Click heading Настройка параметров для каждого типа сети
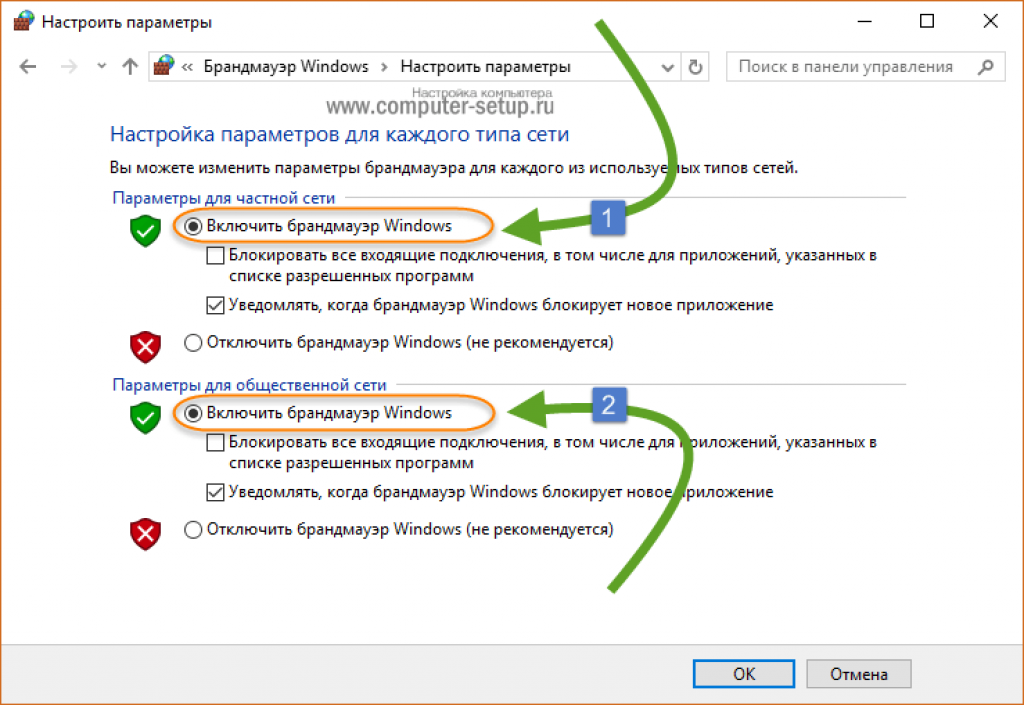The width and height of the screenshot is (1024, 705). [340, 134]
